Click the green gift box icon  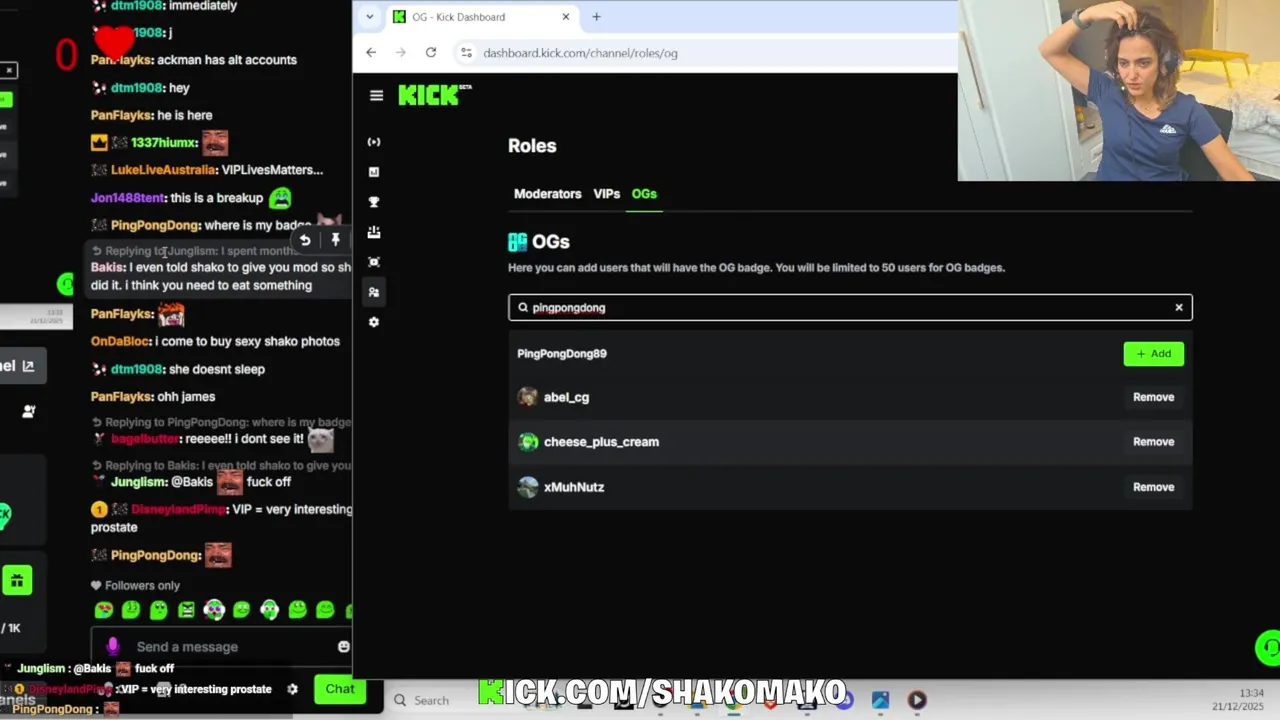tap(16, 580)
